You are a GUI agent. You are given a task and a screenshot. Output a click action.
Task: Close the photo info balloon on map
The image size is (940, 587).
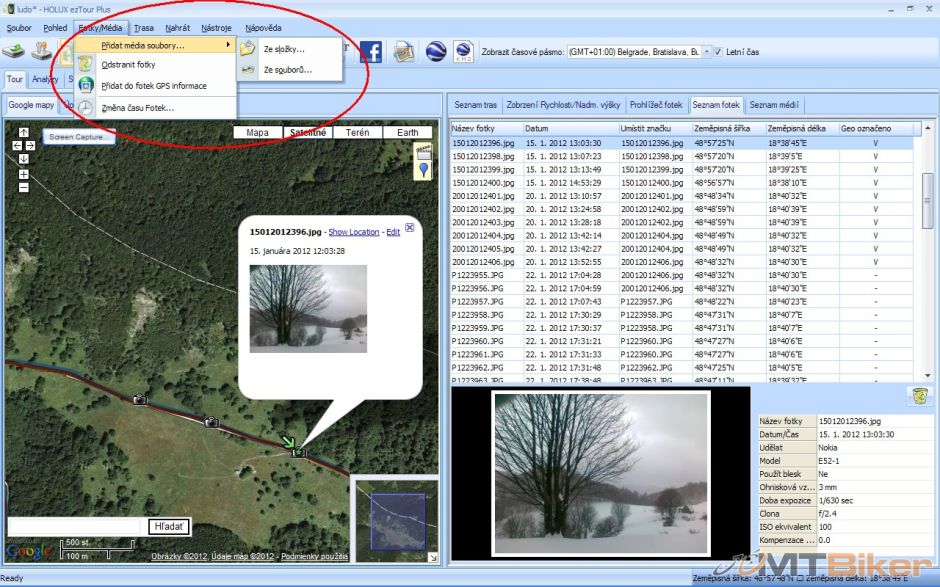click(x=409, y=228)
